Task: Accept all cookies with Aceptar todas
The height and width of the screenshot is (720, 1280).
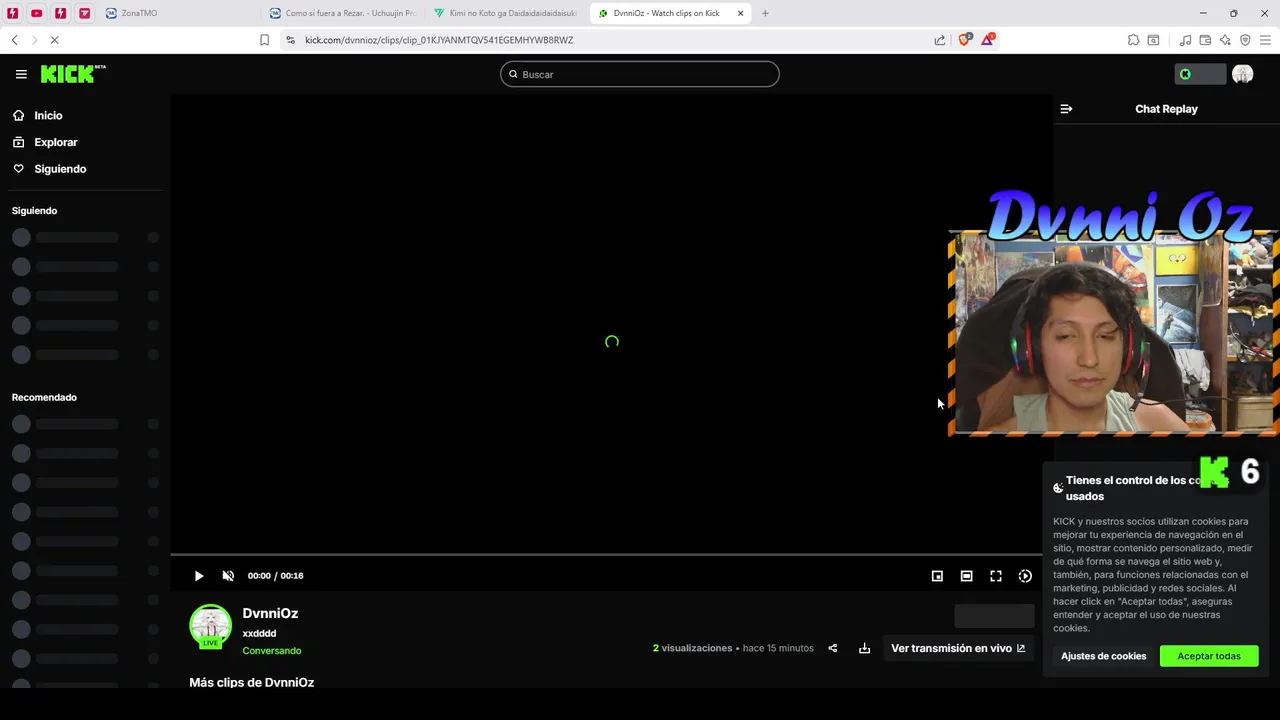Action: (x=1209, y=656)
